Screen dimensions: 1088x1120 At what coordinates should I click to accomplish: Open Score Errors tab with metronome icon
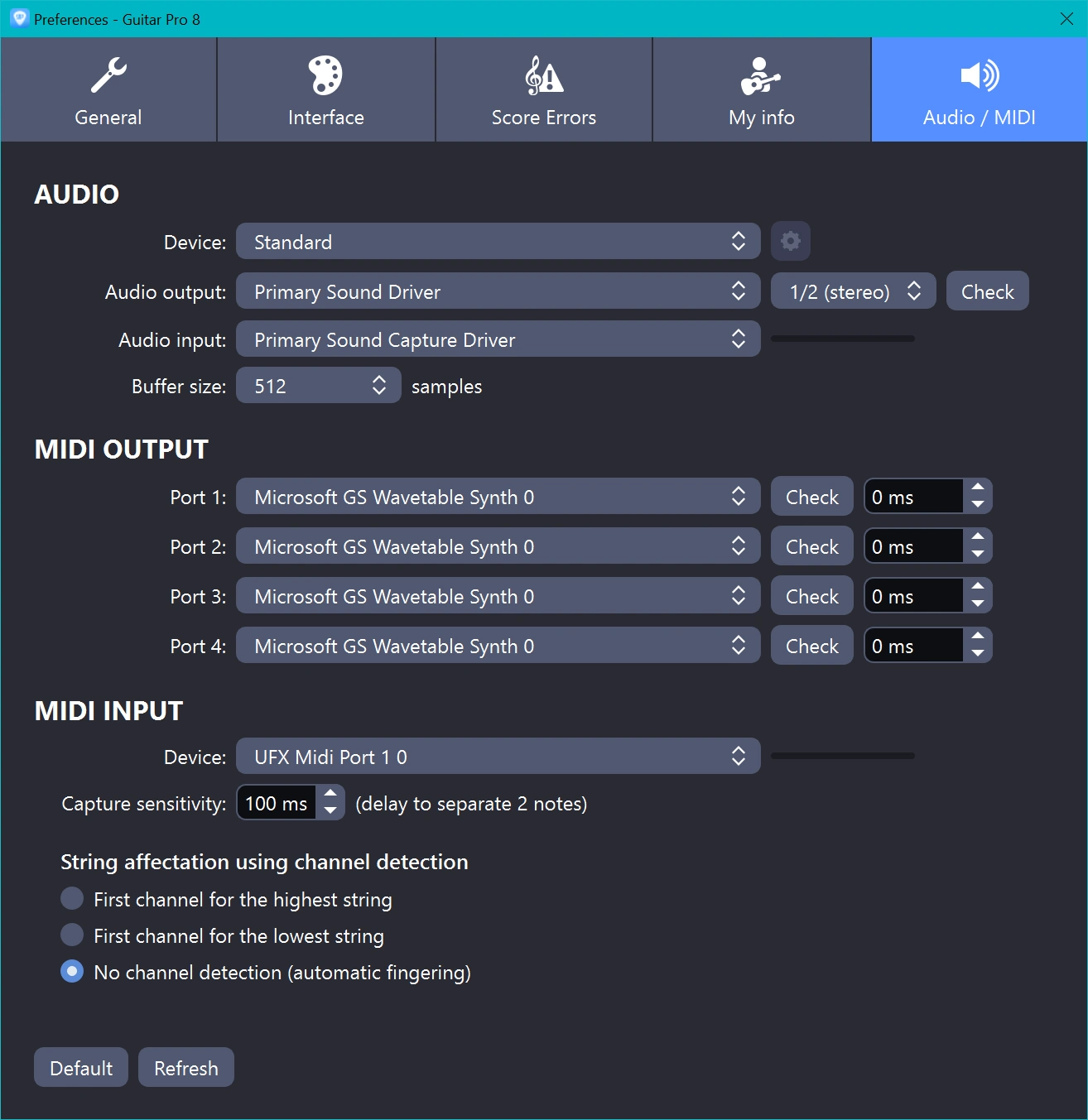click(543, 90)
